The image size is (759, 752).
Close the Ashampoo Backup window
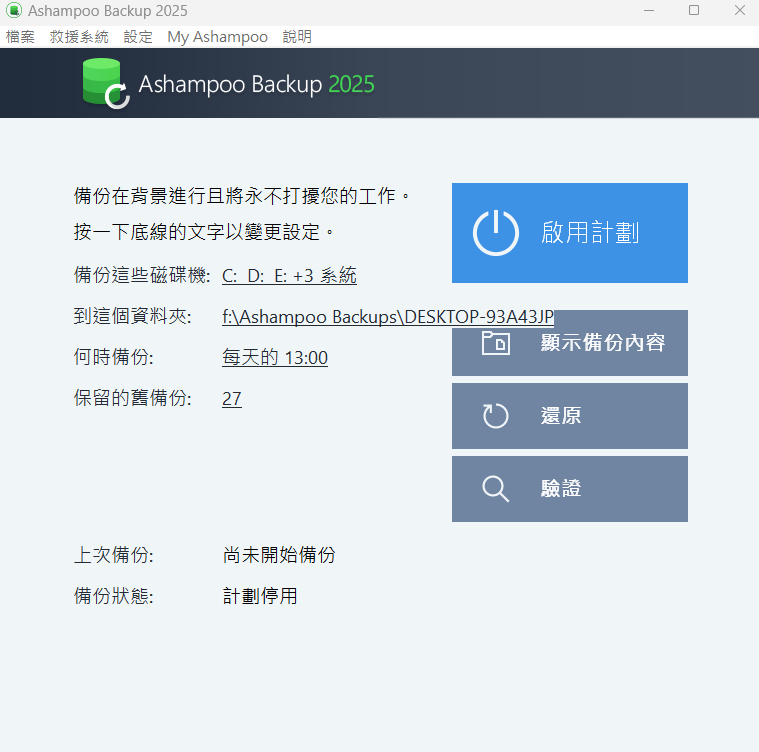(739, 11)
